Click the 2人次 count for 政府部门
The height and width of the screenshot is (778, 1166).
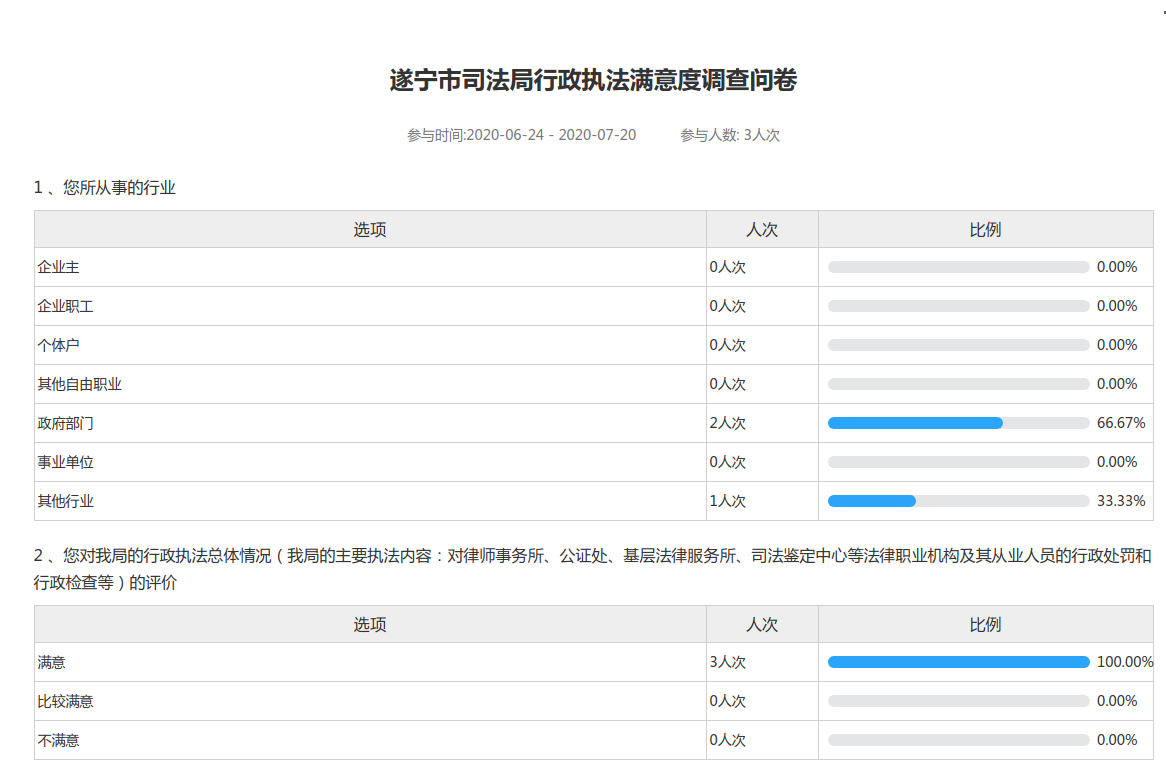(x=728, y=423)
